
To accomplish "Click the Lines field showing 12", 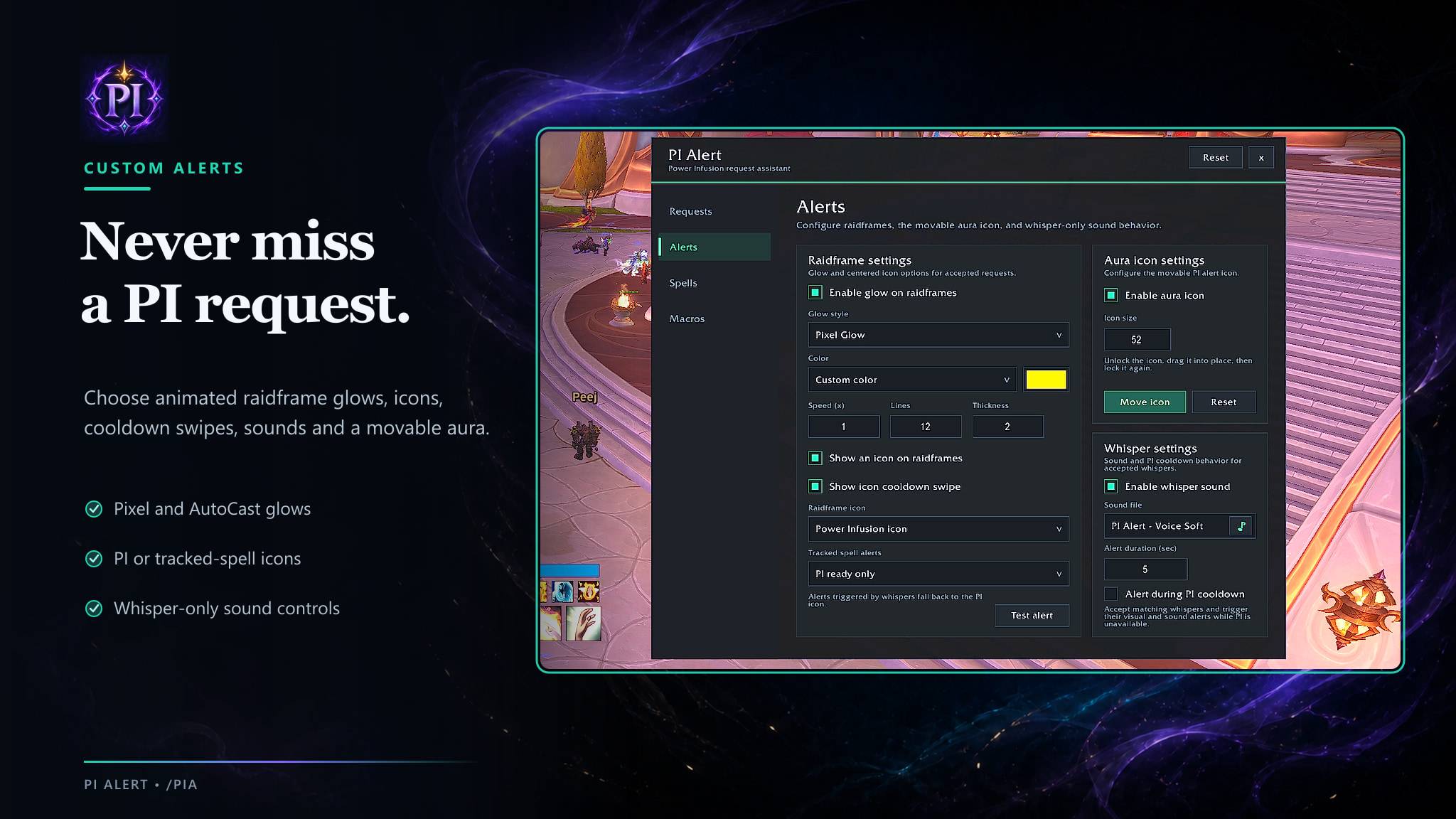I will [x=926, y=427].
